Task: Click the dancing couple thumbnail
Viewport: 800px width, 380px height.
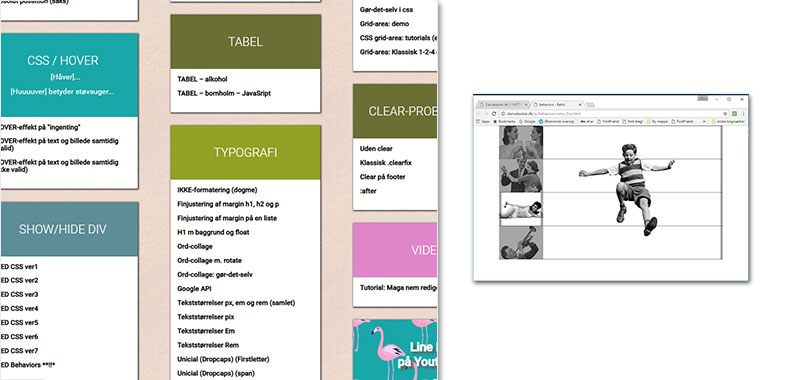Action: (x=521, y=175)
